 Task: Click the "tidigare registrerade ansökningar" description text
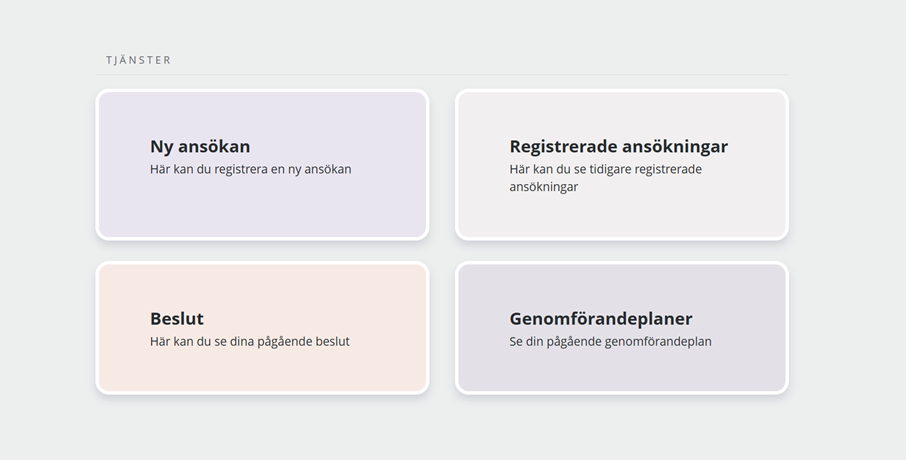tap(605, 178)
